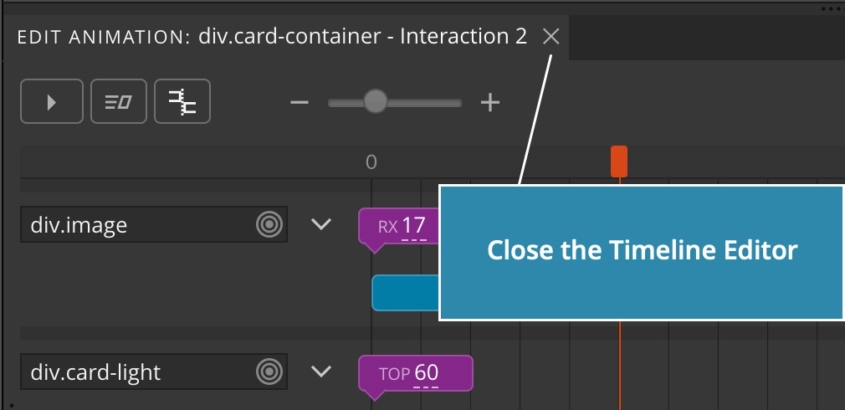Select the RX 17 keyframe tag
The width and height of the screenshot is (845, 410).
coord(399,226)
